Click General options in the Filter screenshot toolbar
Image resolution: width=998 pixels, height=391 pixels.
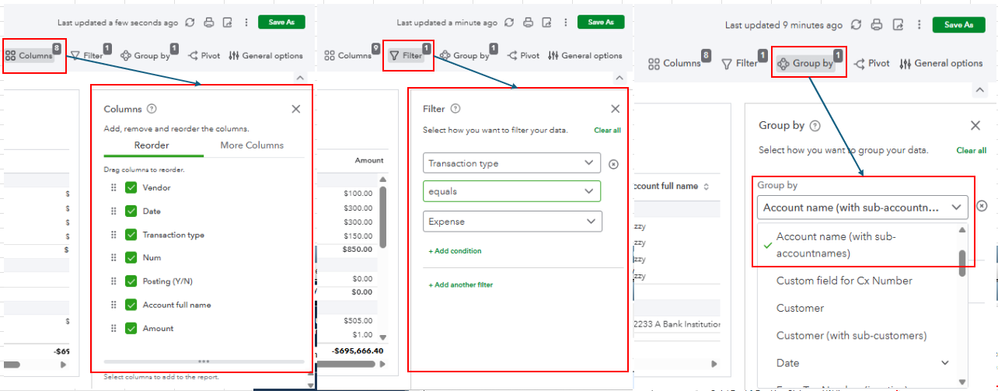point(584,56)
